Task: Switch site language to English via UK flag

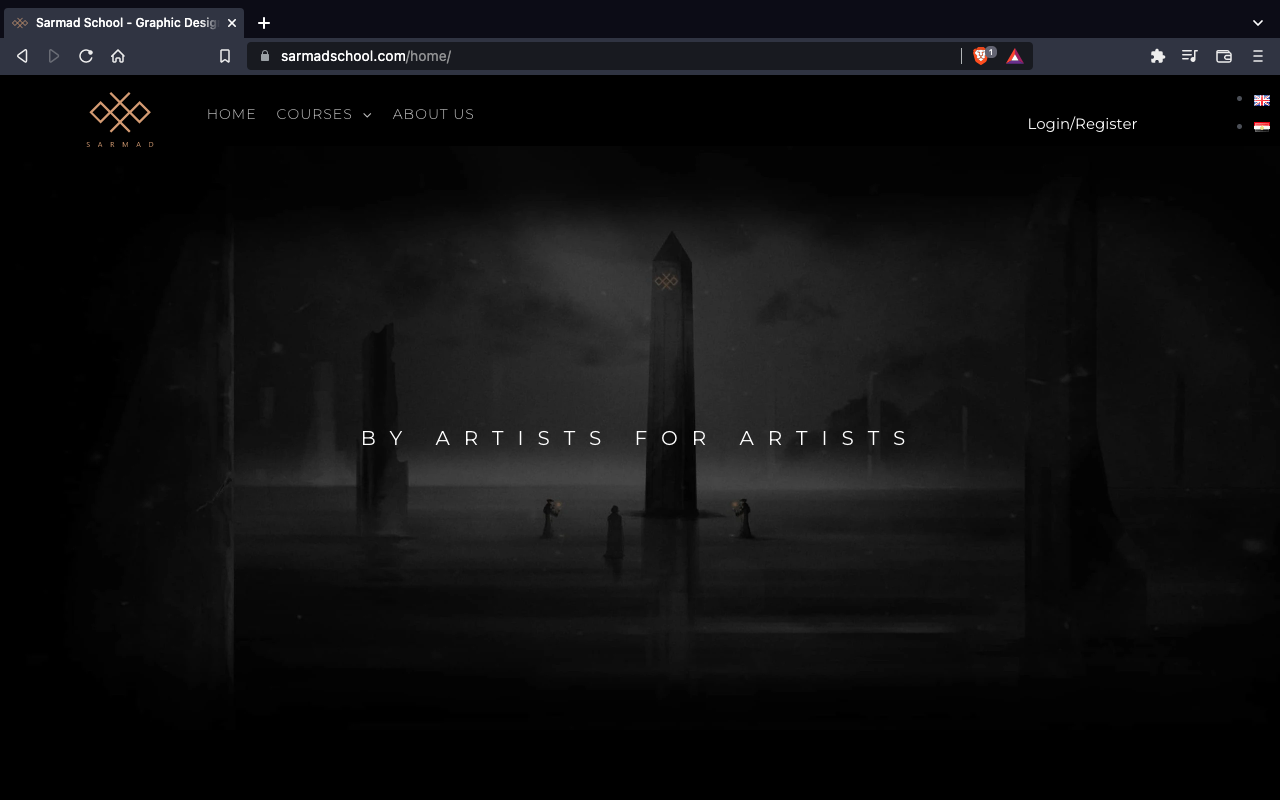Action: [x=1262, y=100]
